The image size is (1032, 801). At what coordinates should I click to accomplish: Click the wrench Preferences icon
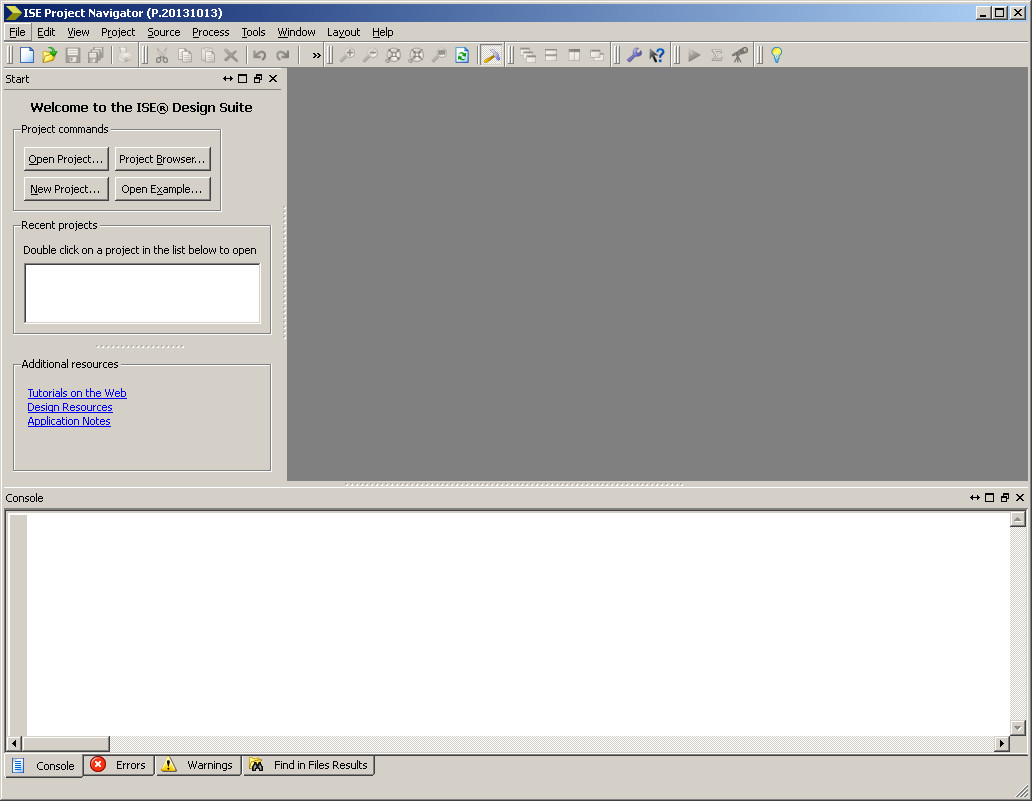pos(634,55)
